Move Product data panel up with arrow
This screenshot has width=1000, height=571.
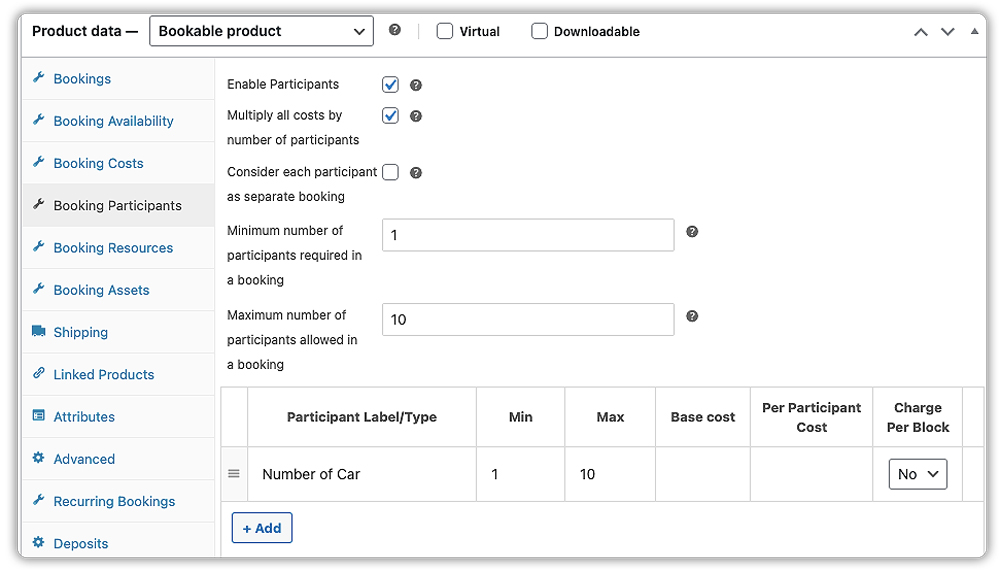(x=921, y=32)
